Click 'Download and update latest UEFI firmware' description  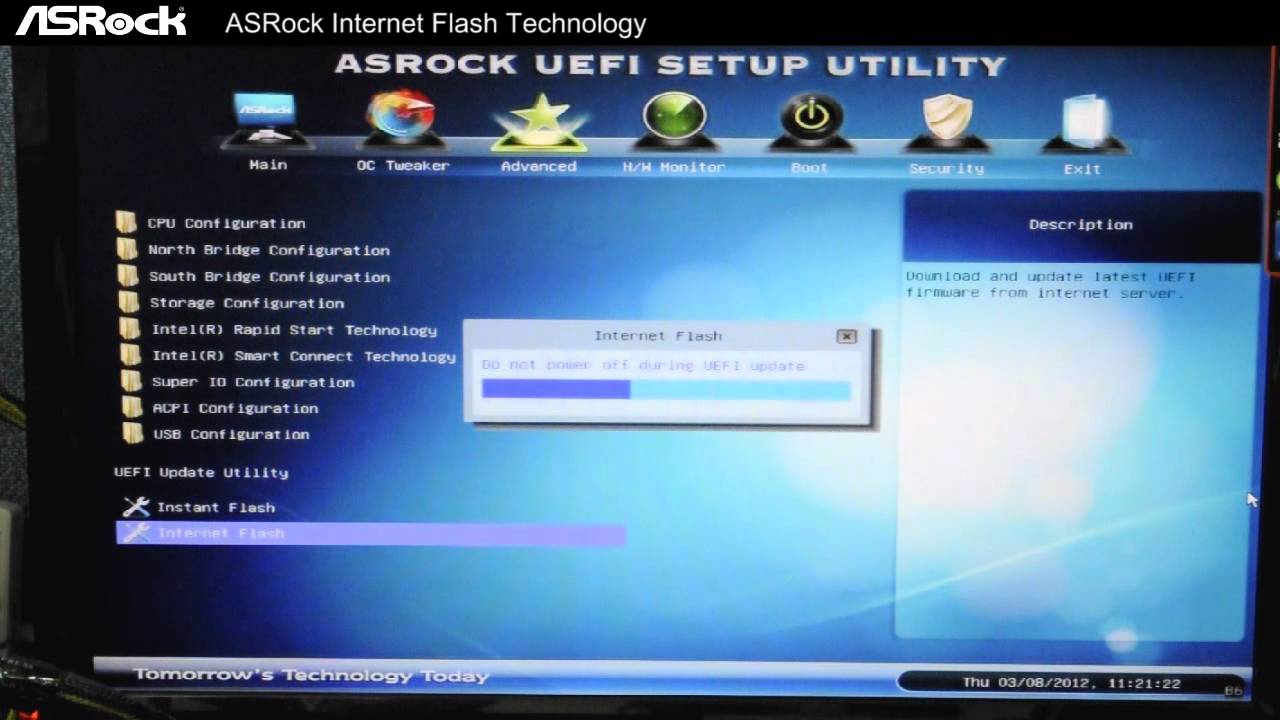click(1050, 285)
